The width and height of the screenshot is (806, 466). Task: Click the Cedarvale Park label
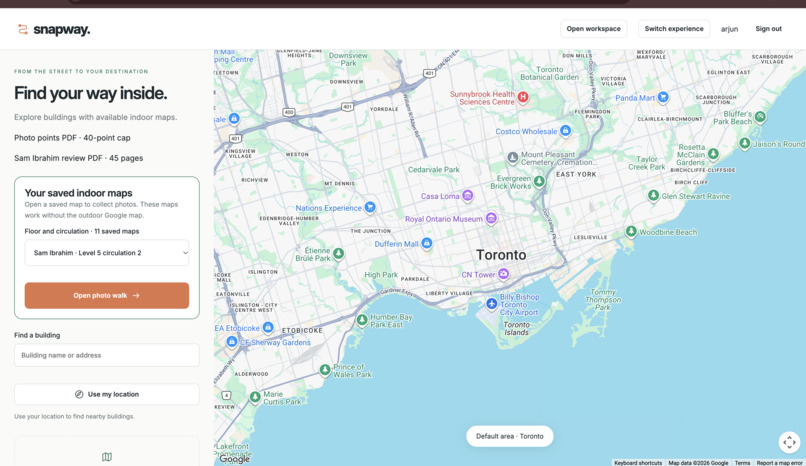(x=434, y=170)
